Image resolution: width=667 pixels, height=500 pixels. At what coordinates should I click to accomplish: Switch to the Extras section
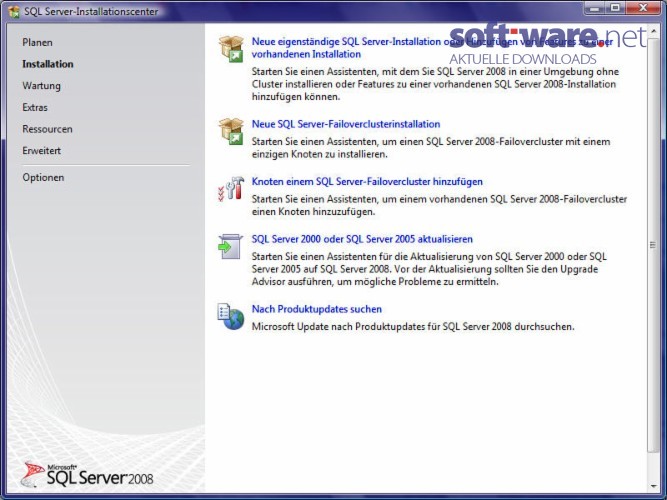click(x=35, y=107)
